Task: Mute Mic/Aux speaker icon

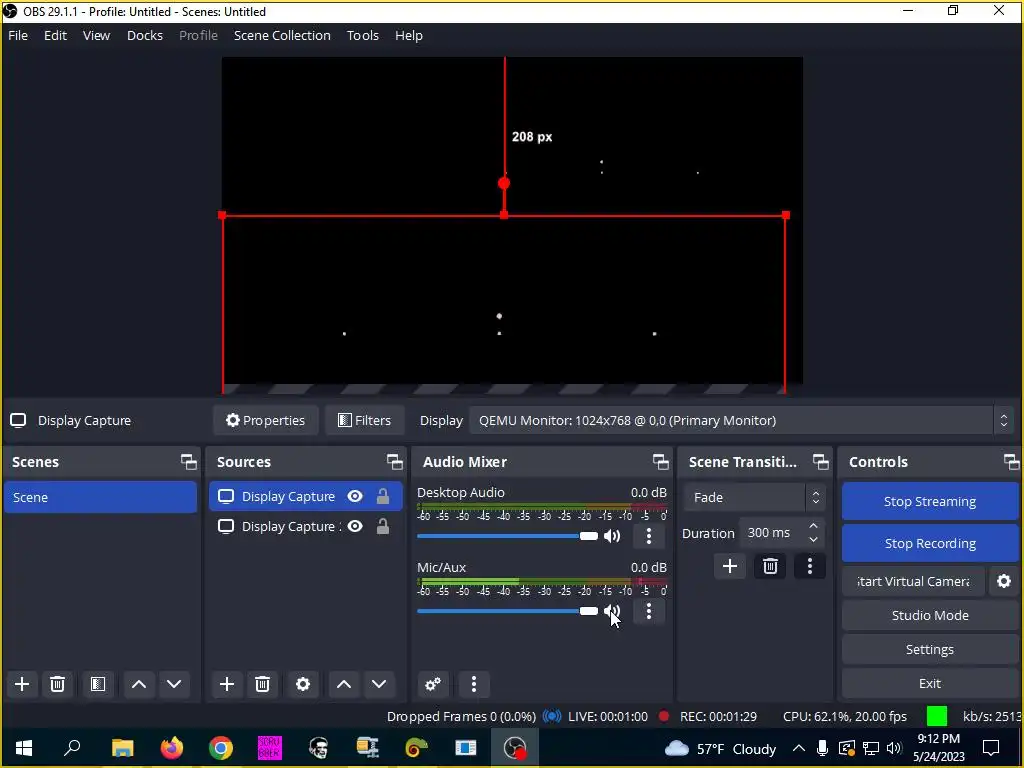Action: [612, 611]
